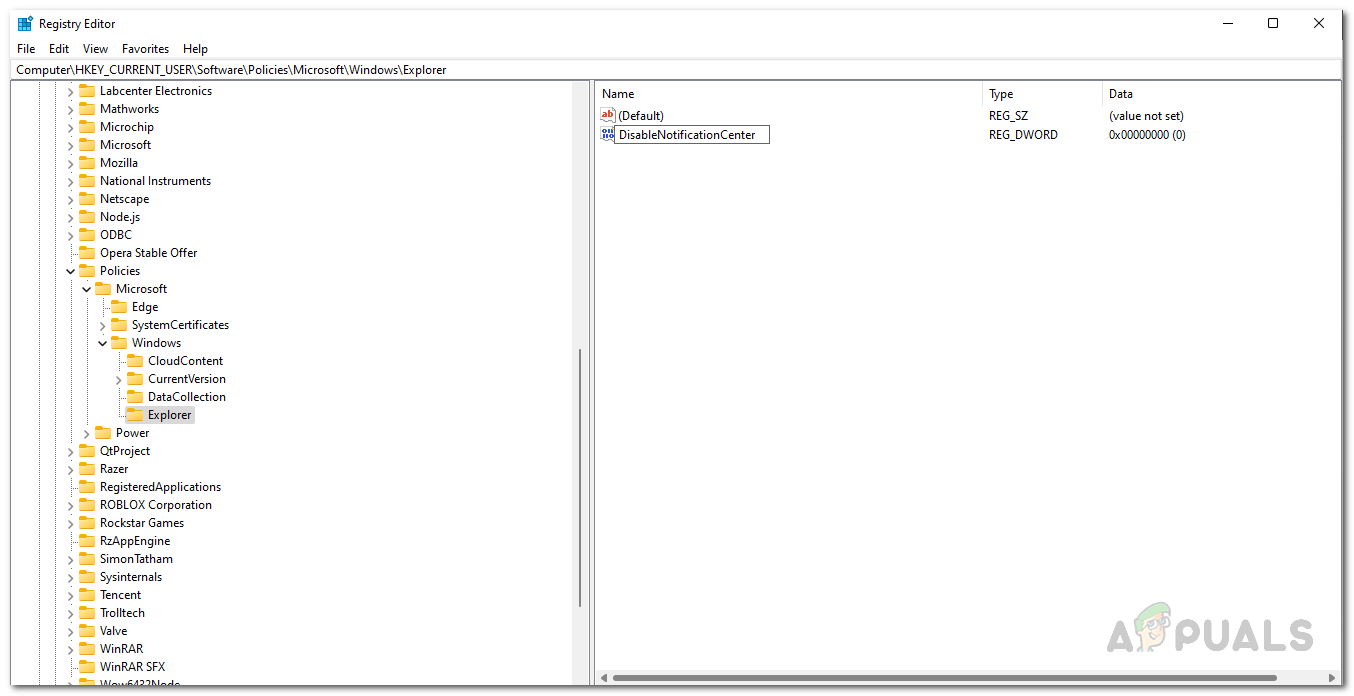
Task: Click the Microchip folder icon
Action: tap(87, 127)
